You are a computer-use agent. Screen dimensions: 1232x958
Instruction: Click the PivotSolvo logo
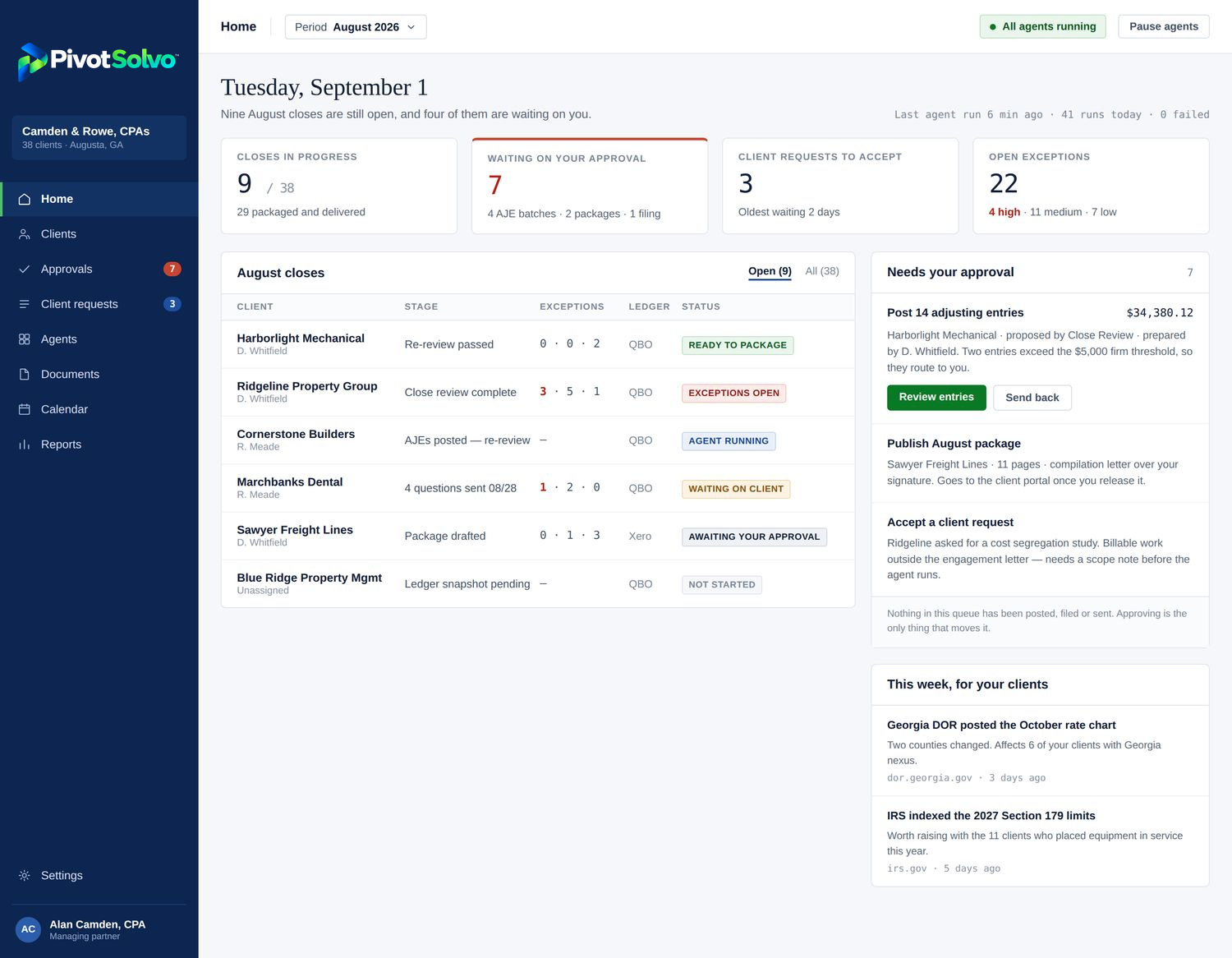(98, 61)
